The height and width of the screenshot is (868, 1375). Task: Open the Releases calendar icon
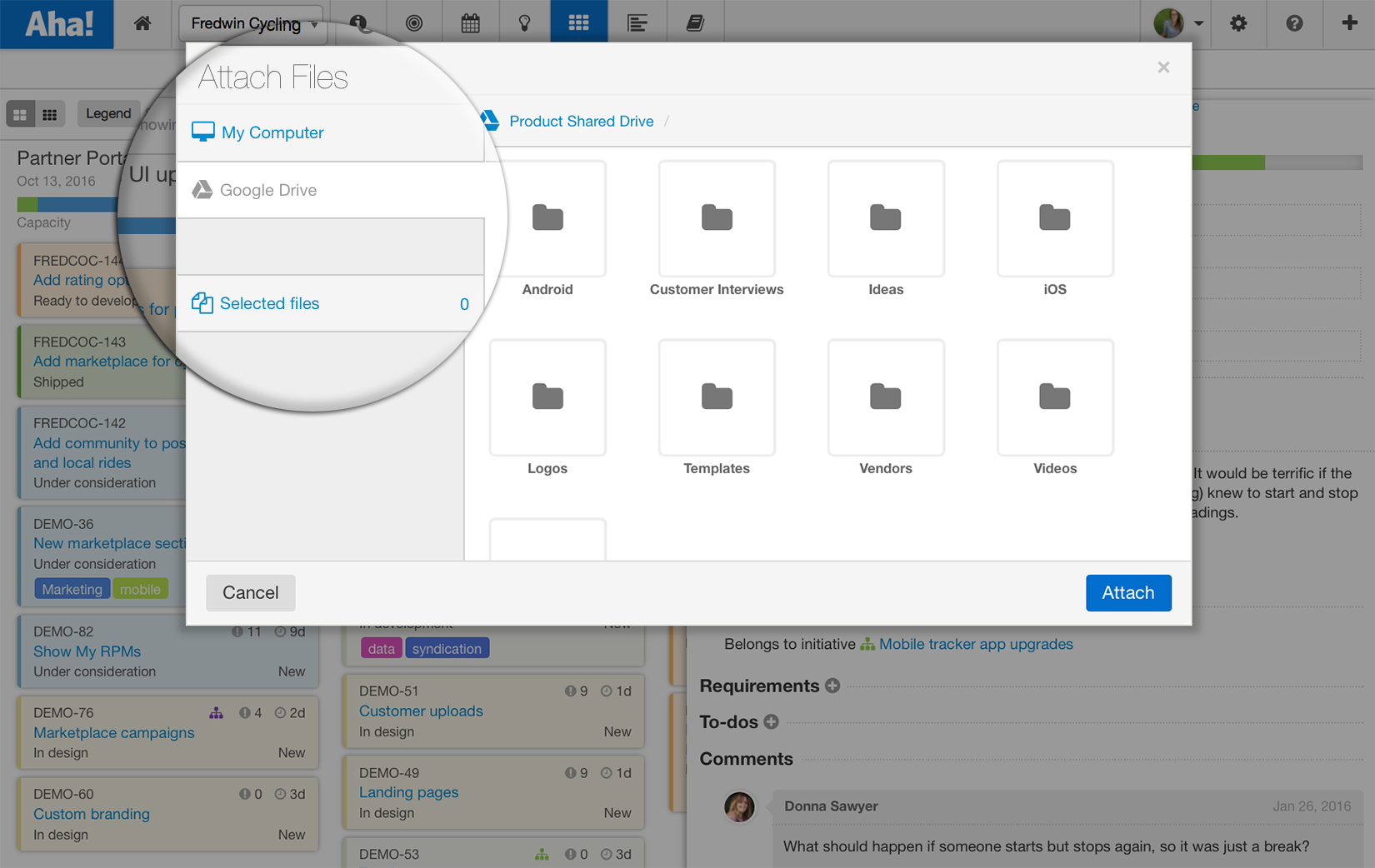[x=470, y=23]
